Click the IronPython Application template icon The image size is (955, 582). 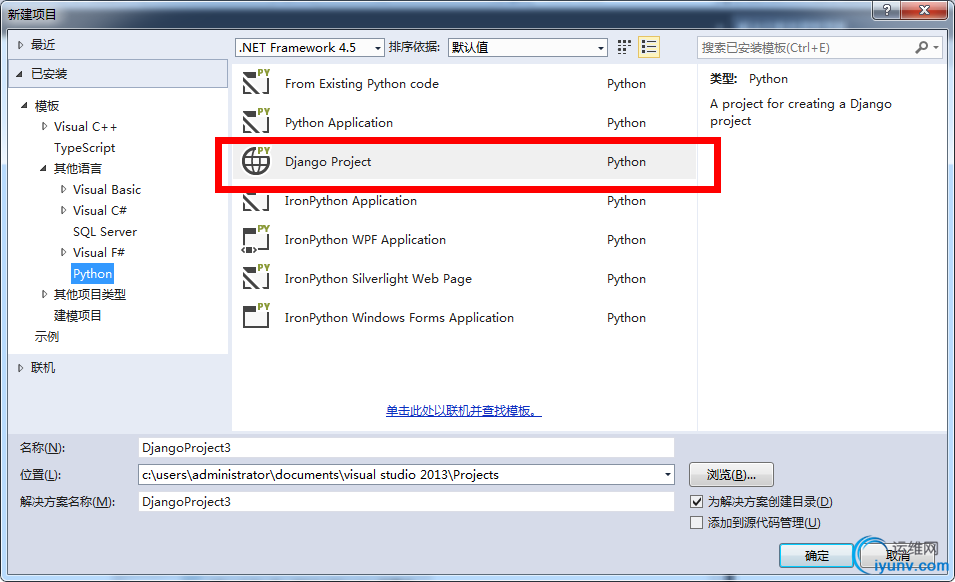pos(256,202)
